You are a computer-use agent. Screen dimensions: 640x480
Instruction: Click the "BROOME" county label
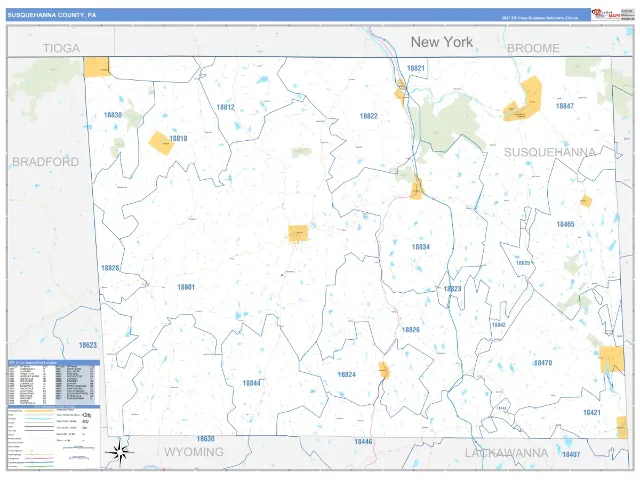pos(533,48)
